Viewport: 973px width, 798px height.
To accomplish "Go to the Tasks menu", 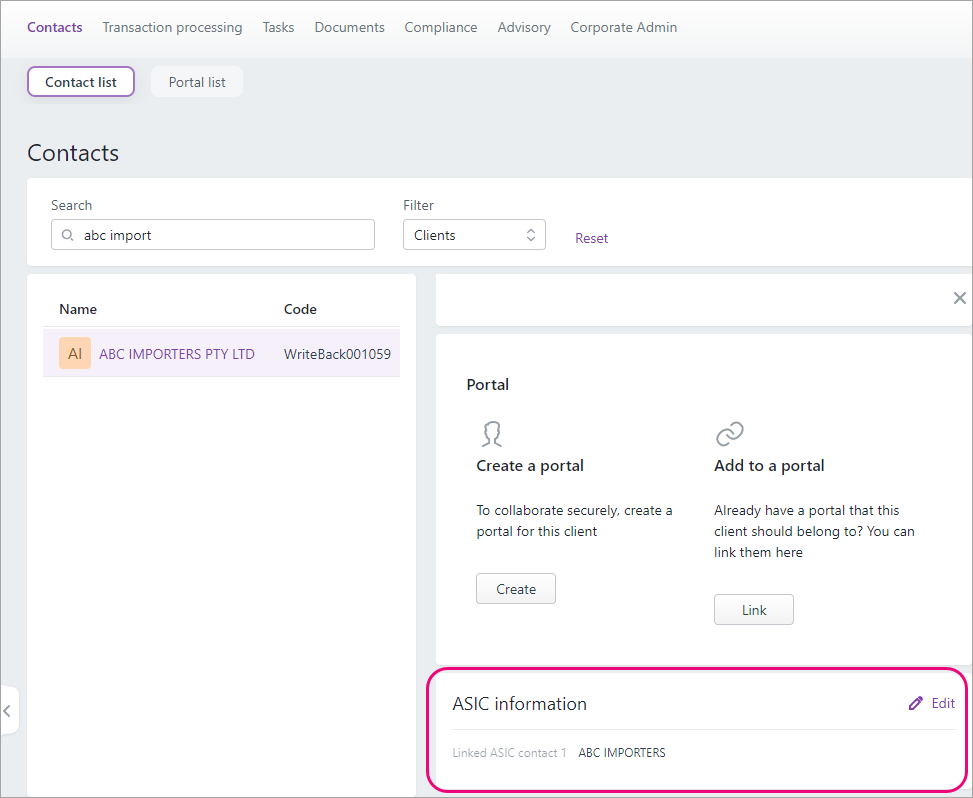I will (x=278, y=28).
